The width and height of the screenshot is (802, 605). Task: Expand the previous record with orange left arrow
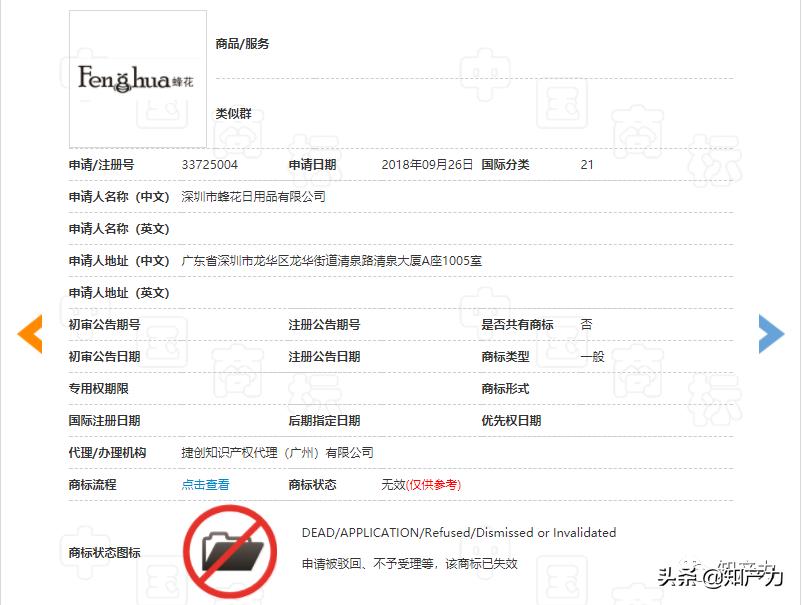(30, 334)
